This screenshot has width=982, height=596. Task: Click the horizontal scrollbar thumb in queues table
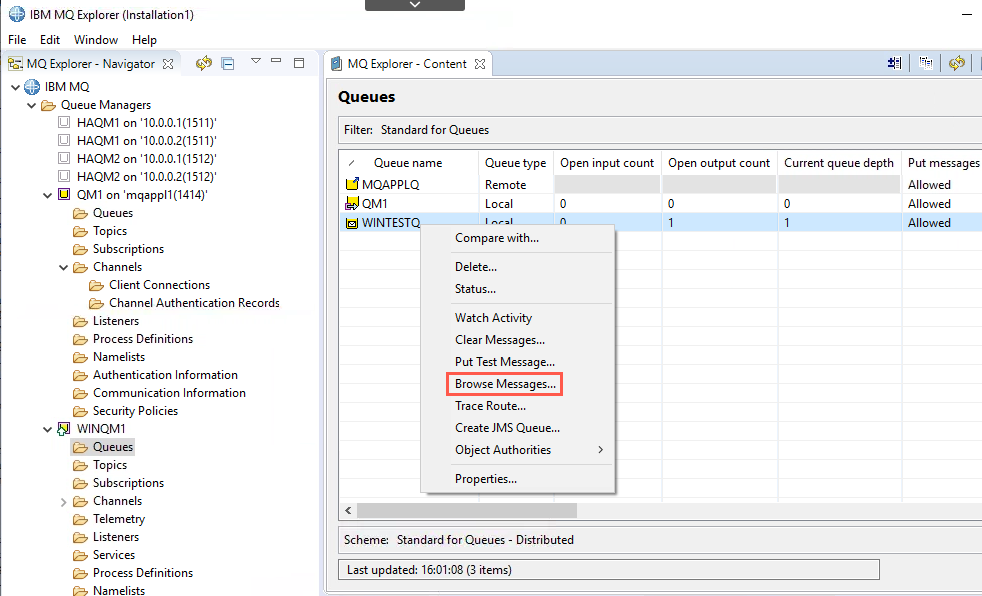coord(467,510)
